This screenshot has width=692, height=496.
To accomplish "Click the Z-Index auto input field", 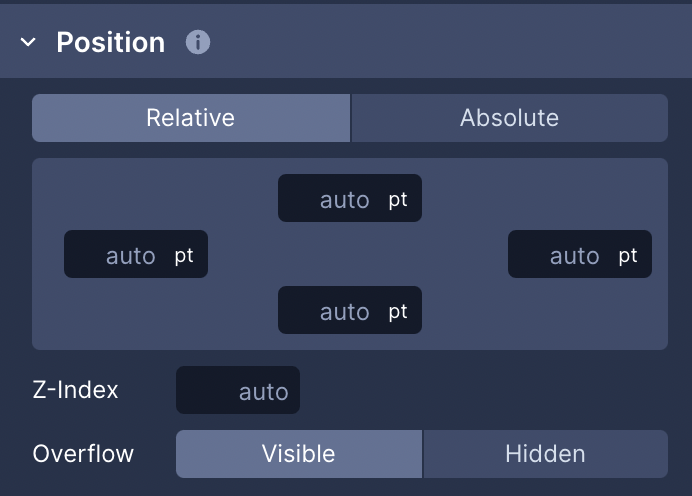I will (238, 390).
